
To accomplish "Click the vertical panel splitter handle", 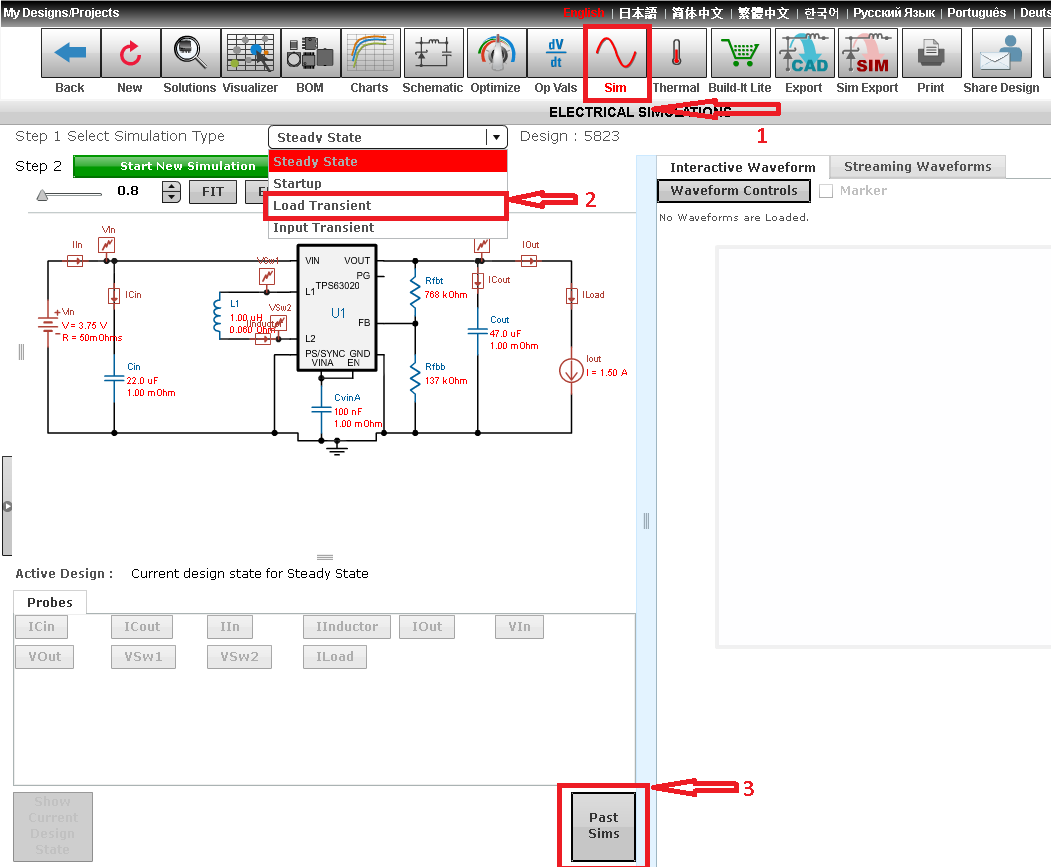I will click(646, 521).
